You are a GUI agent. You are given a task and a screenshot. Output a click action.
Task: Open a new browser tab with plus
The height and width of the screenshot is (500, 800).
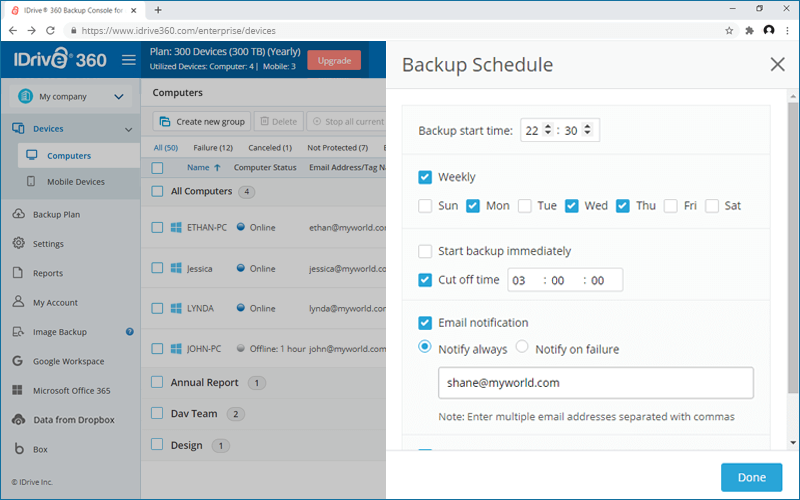click(158, 10)
